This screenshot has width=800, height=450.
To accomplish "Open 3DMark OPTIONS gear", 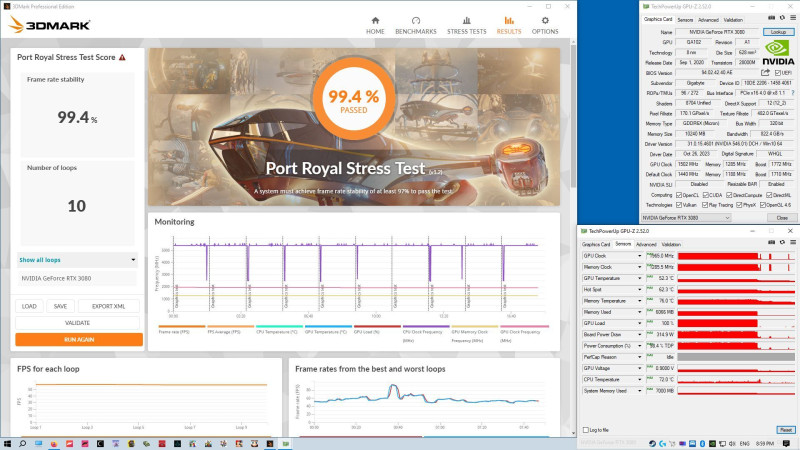I will pyautogui.click(x=545, y=20).
